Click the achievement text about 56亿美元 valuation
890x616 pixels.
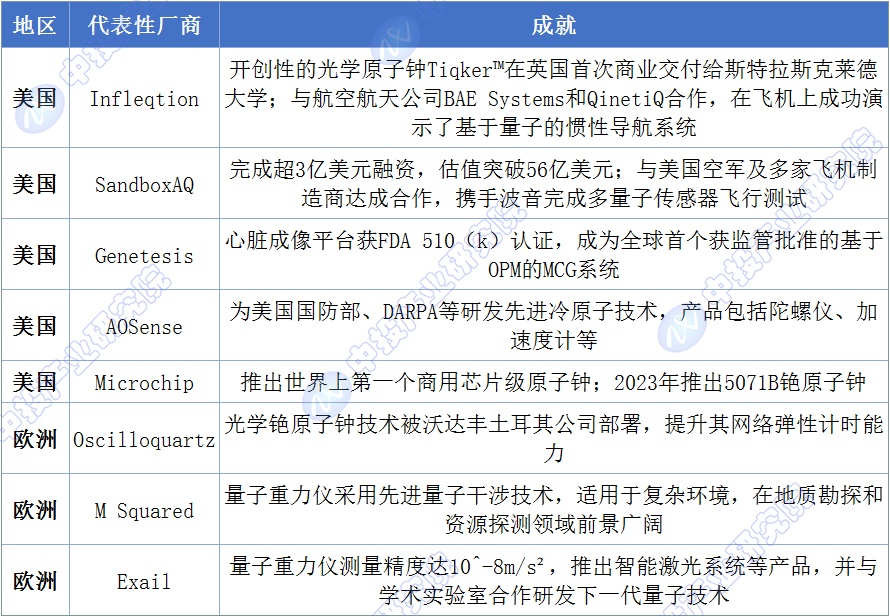tap(554, 184)
